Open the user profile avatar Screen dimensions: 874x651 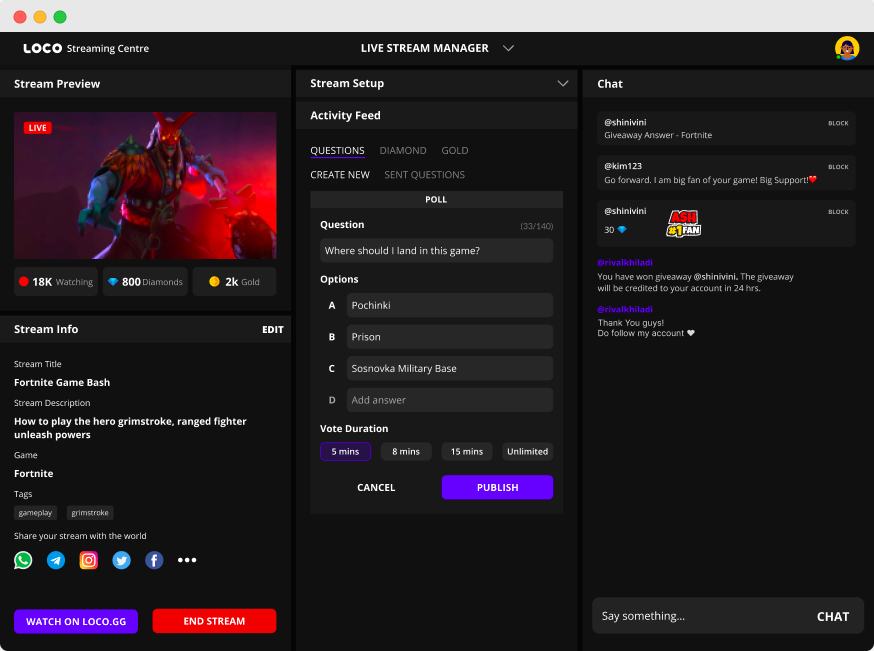[847, 48]
